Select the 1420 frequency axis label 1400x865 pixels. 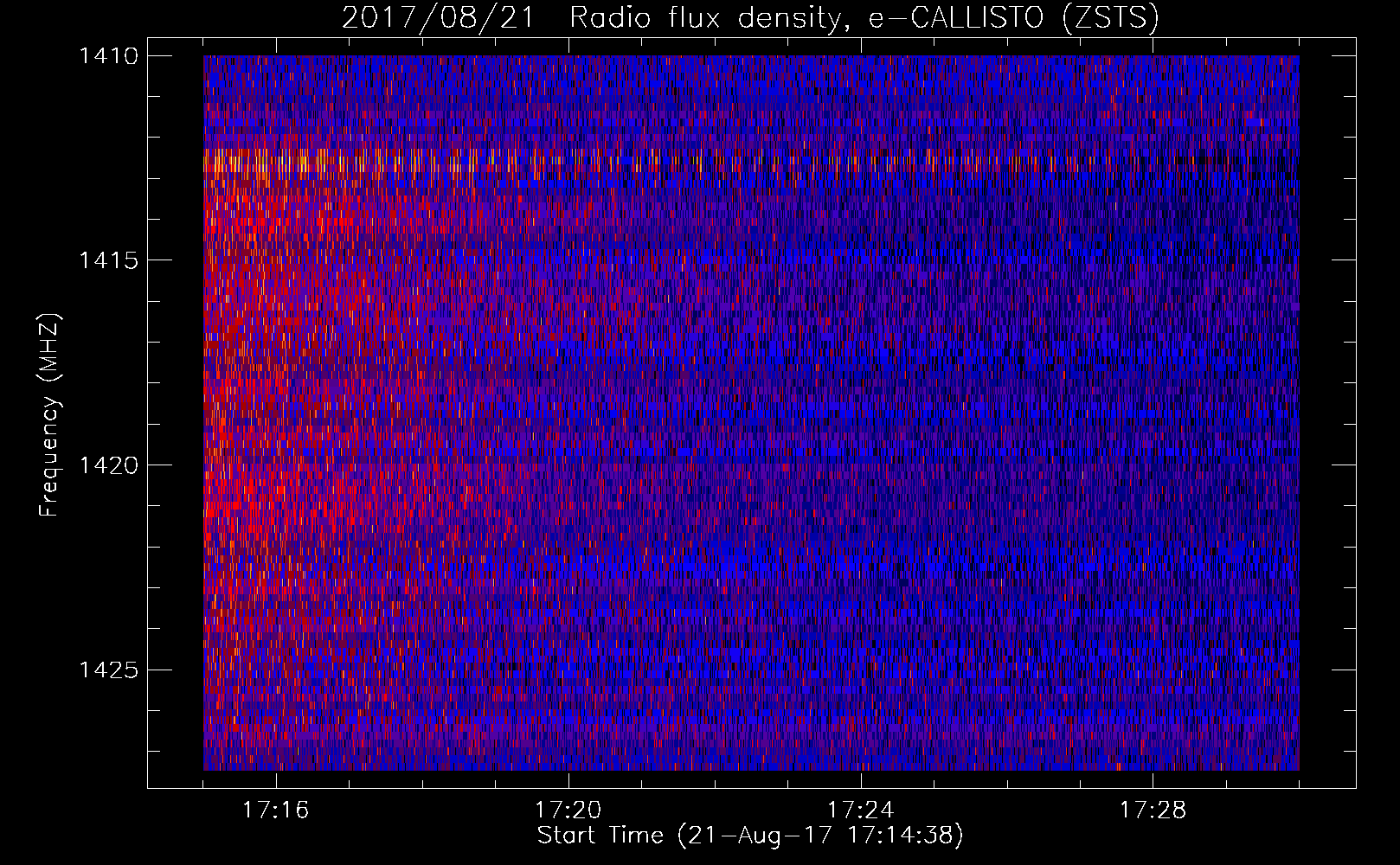pyautogui.click(x=108, y=465)
